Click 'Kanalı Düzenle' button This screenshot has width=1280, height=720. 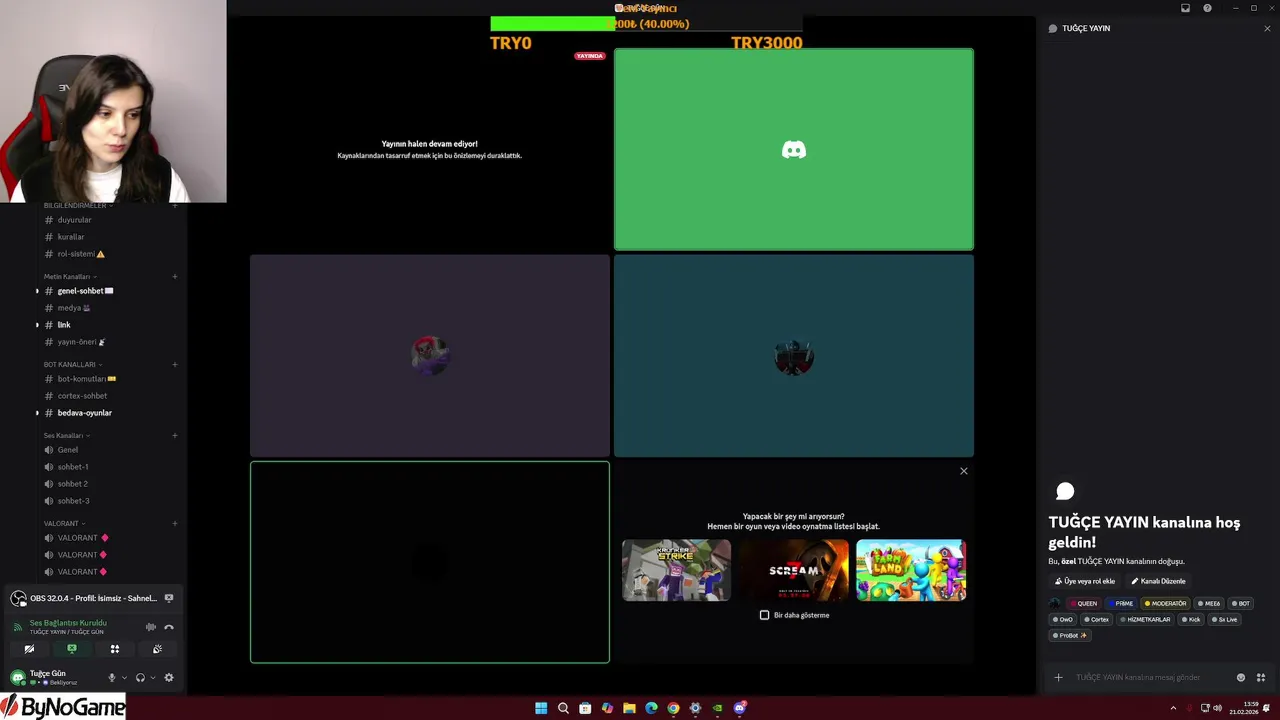1158,581
